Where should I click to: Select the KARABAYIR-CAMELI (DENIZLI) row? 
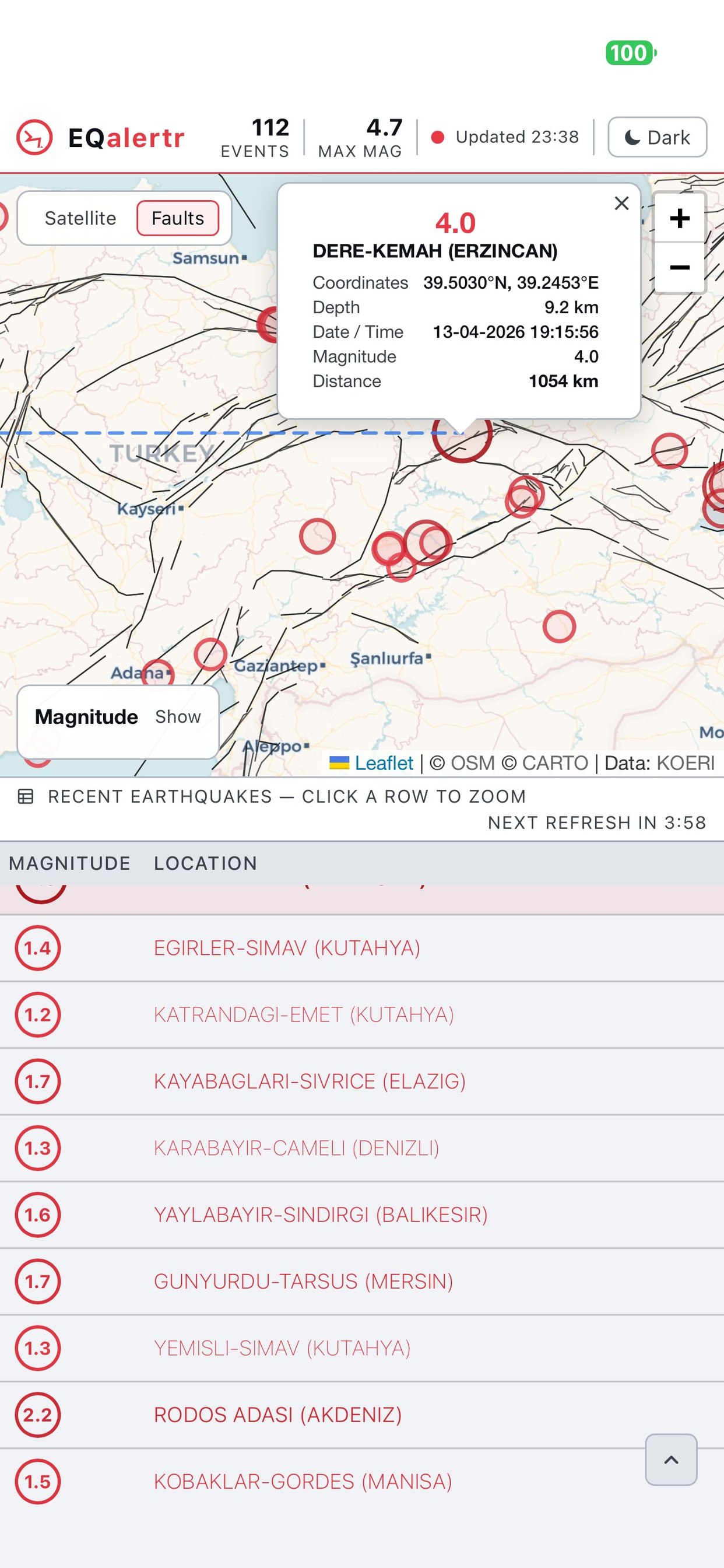click(x=362, y=1148)
